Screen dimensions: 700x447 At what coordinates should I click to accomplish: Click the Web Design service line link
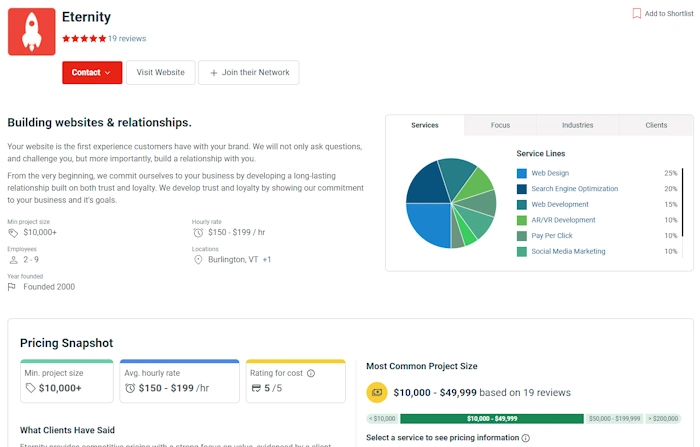click(550, 173)
